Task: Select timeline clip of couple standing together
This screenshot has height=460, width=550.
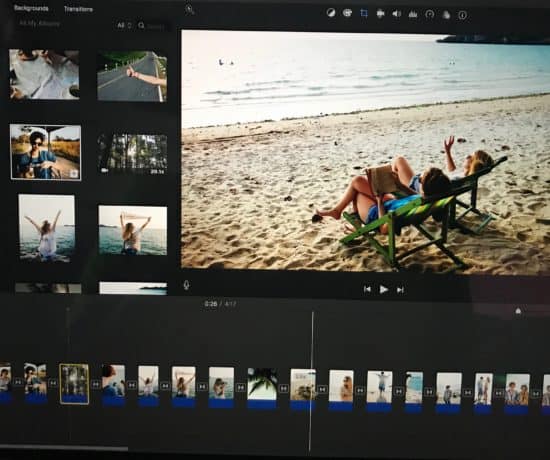Action: click(483, 393)
